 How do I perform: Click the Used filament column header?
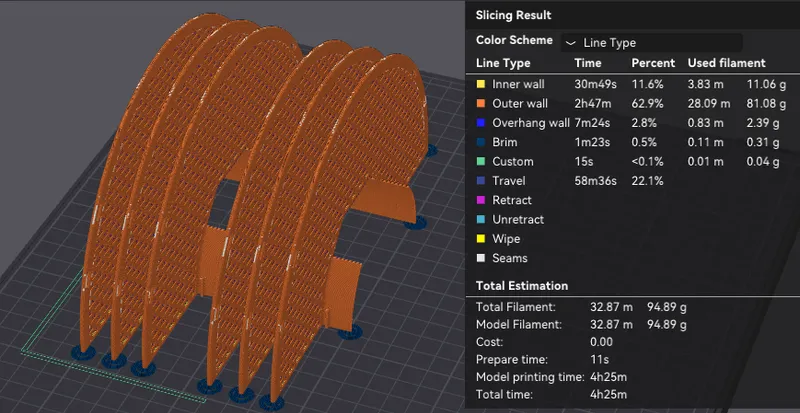(726, 63)
